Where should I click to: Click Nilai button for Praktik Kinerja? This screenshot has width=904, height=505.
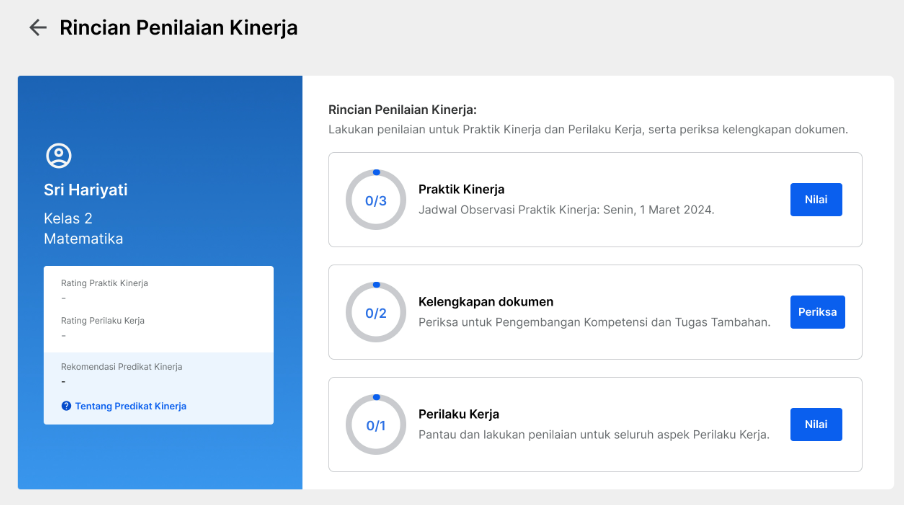coord(816,199)
